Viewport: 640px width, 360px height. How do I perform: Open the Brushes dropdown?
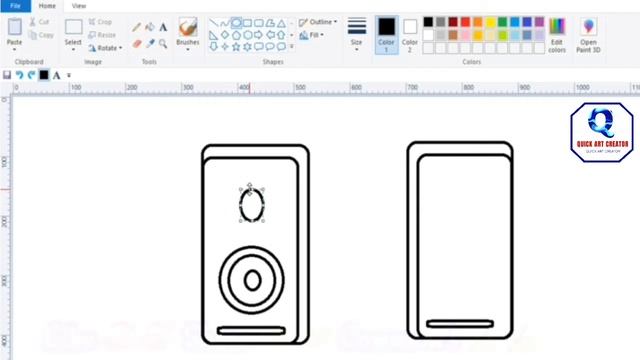188,50
